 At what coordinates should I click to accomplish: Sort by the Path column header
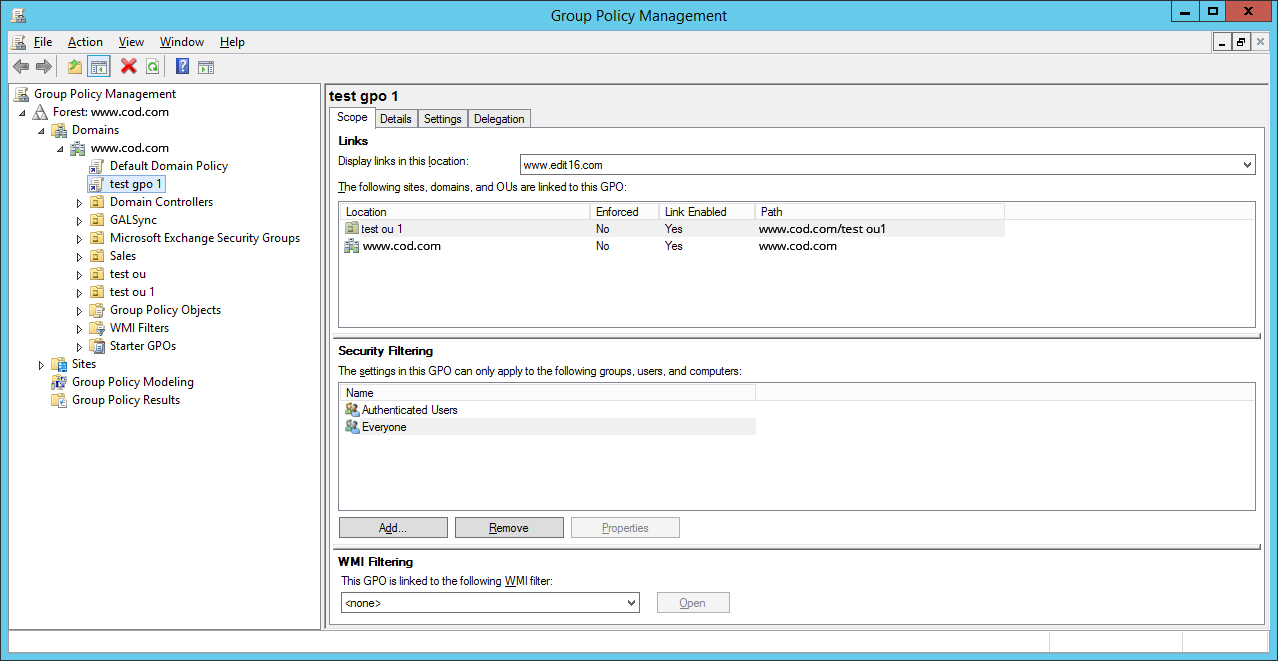tap(879, 212)
